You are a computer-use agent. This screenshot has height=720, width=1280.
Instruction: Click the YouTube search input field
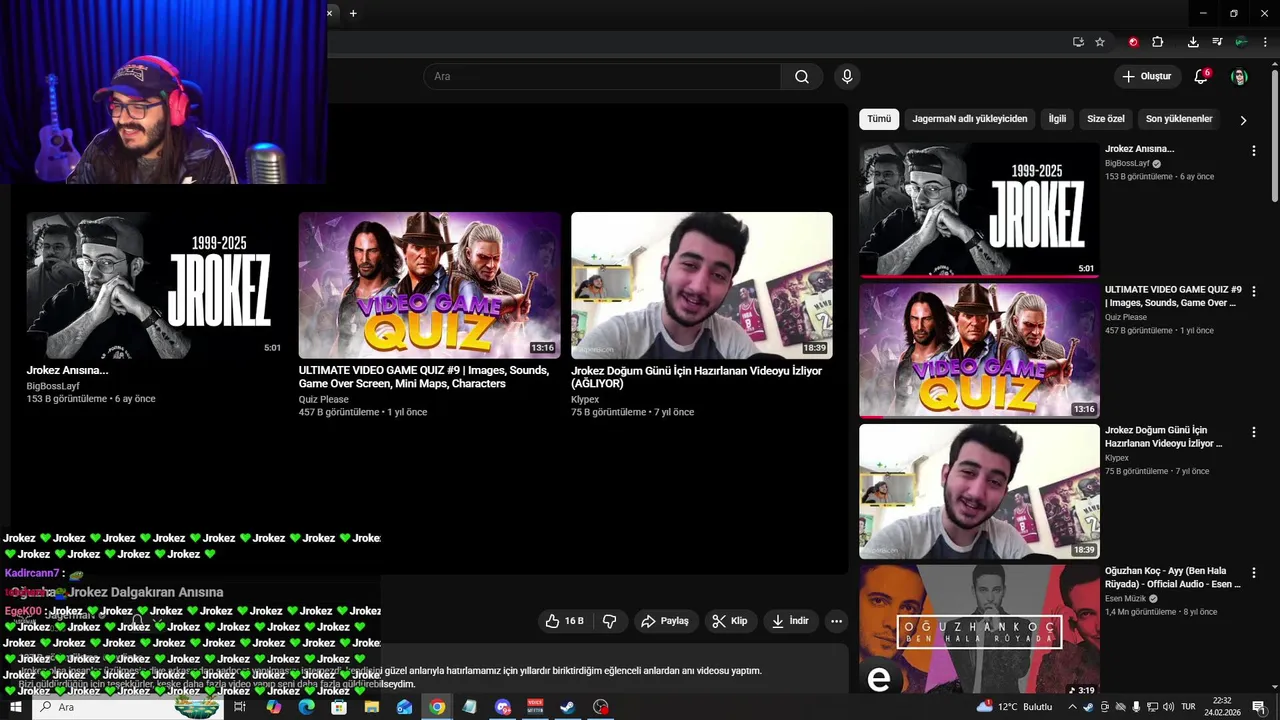pos(602,77)
